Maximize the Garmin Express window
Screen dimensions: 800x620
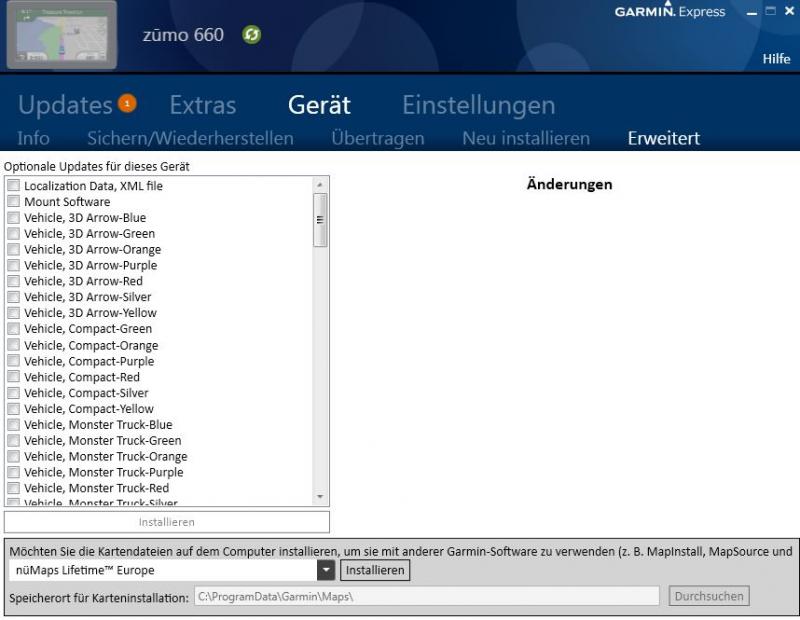coord(770,11)
